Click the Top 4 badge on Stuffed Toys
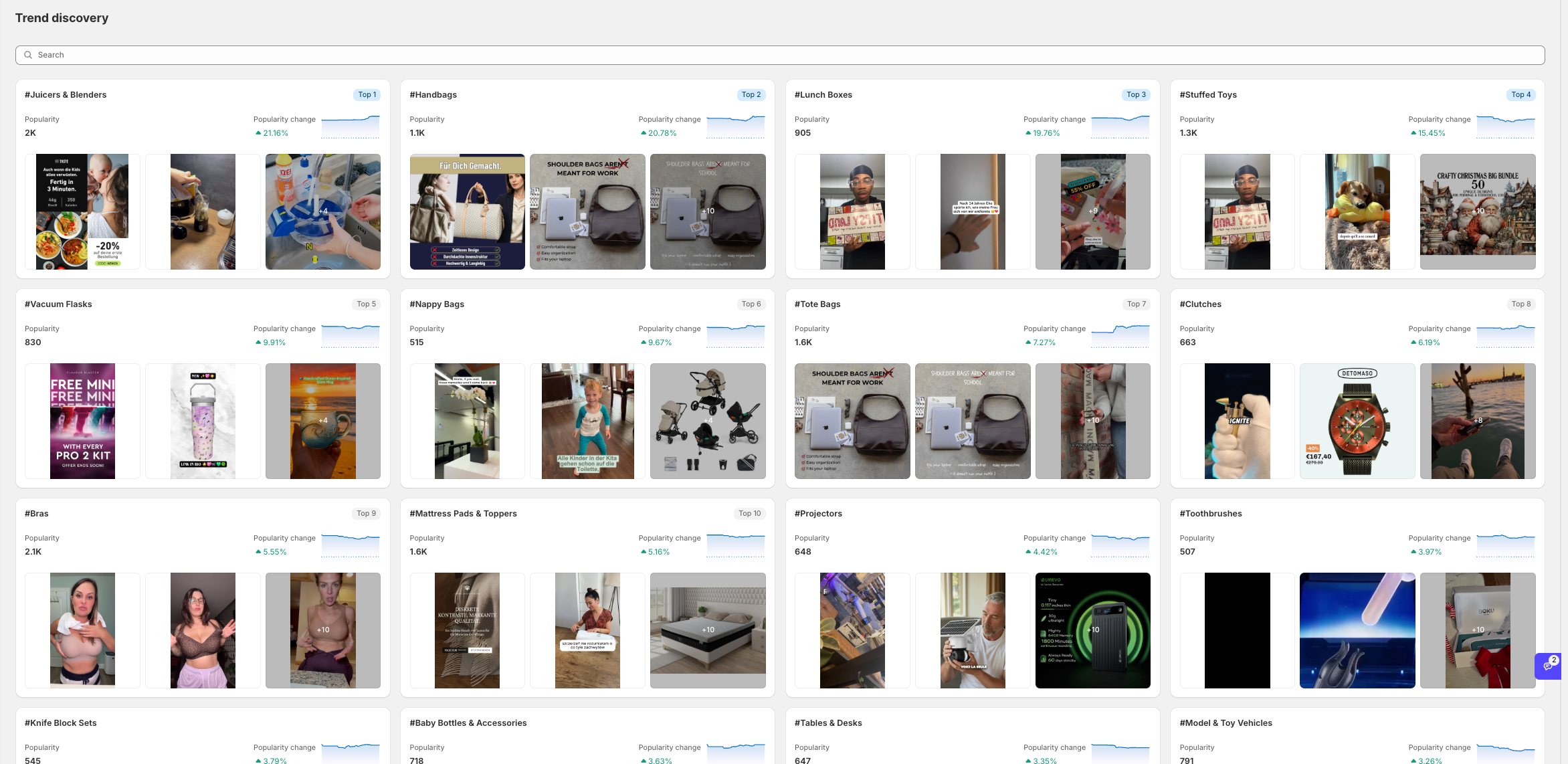This screenshot has width=1568, height=764. 1521,95
